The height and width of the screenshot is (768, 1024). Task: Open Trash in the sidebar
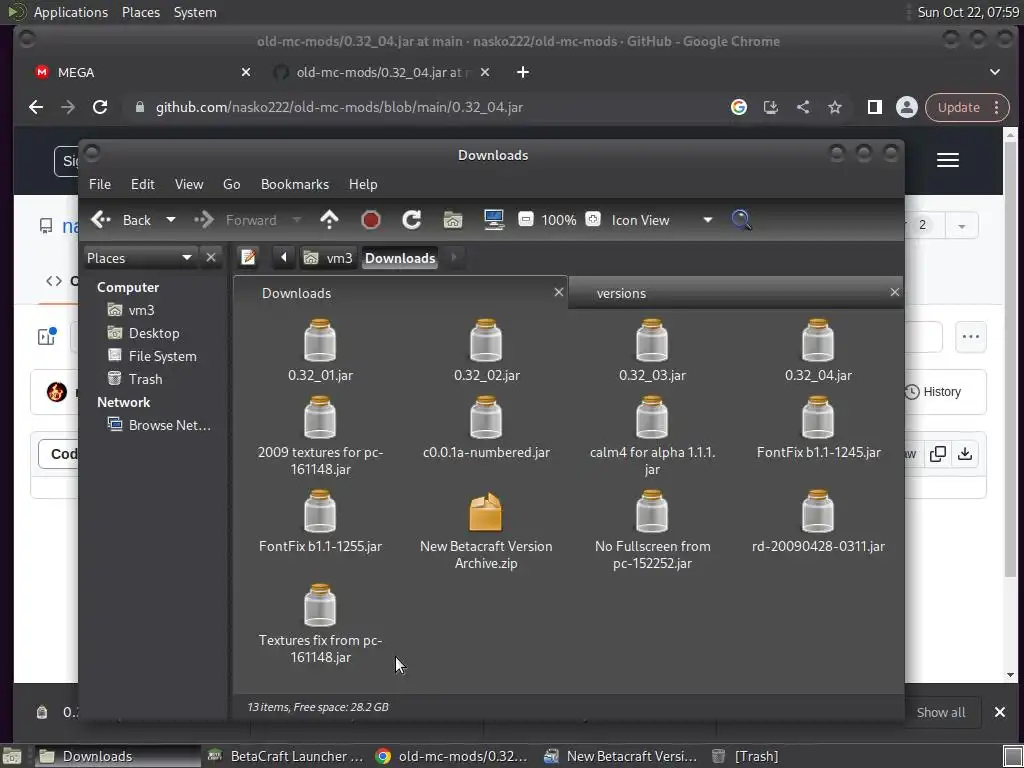click(x=145, y=379)
